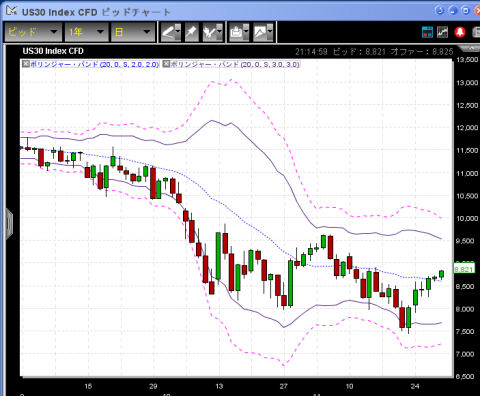Image resolution: width=480 pixels, height=396 pixels.
Task: Open the 日 interval dropdown
Action: (132, 32)
